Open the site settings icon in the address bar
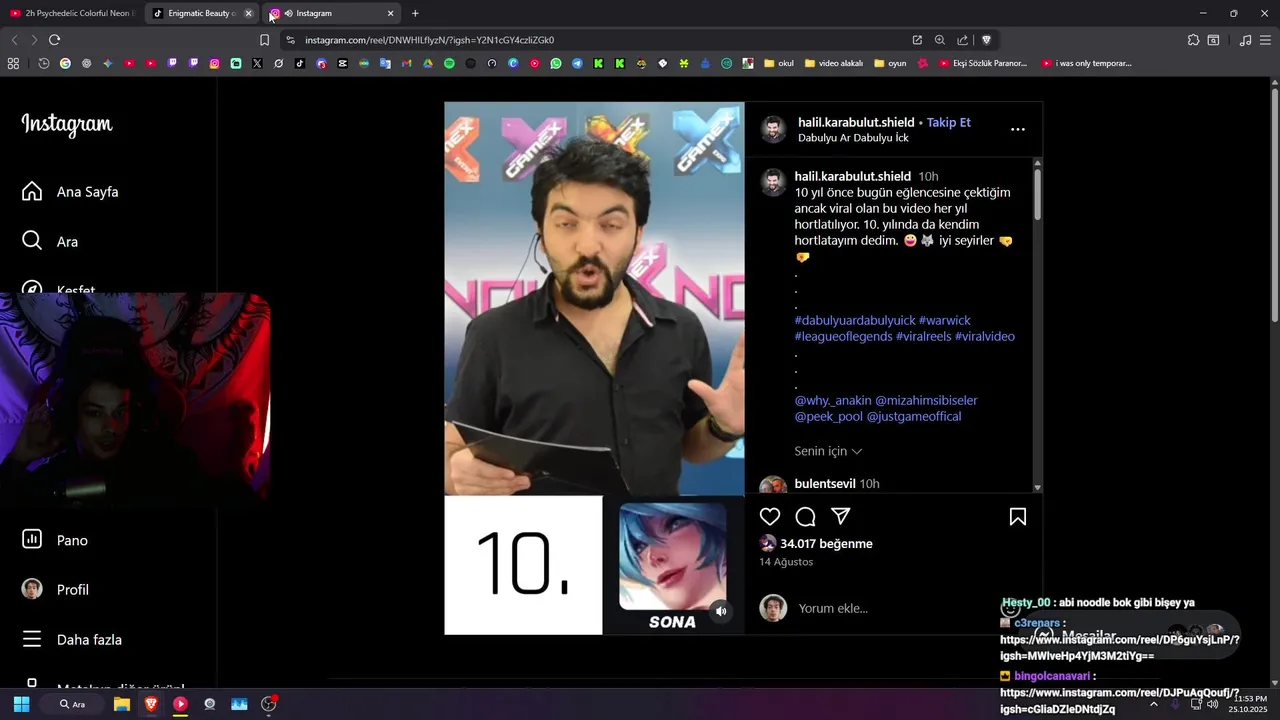The image size is (1280, 720). coord(290,40)
